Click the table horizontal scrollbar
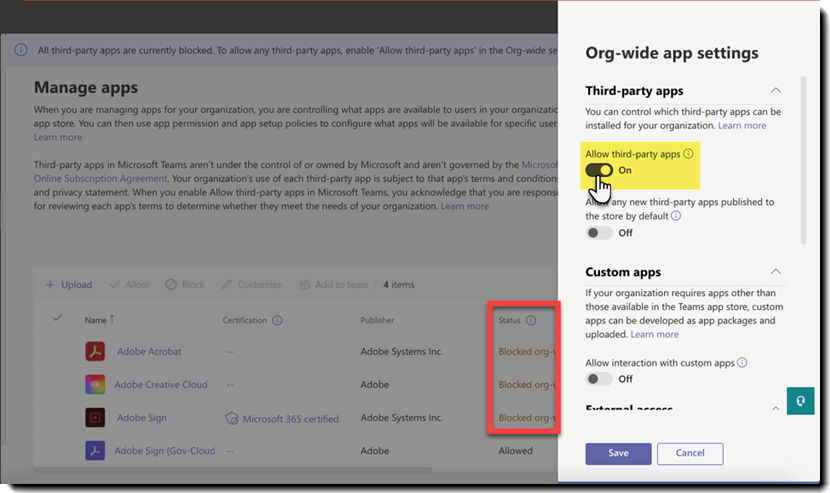This screenshot has height=493, width=830. [x=233, y=469]
